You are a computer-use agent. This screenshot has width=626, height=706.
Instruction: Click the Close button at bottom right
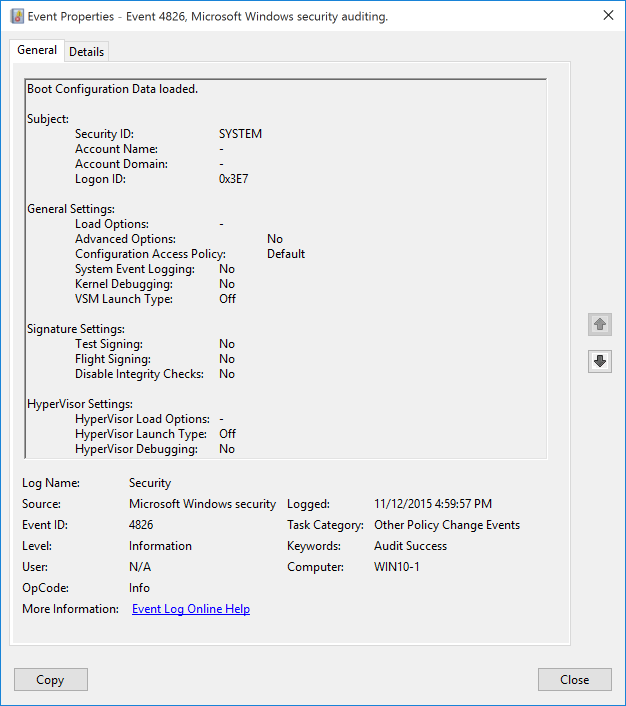(x=574, y=680)
